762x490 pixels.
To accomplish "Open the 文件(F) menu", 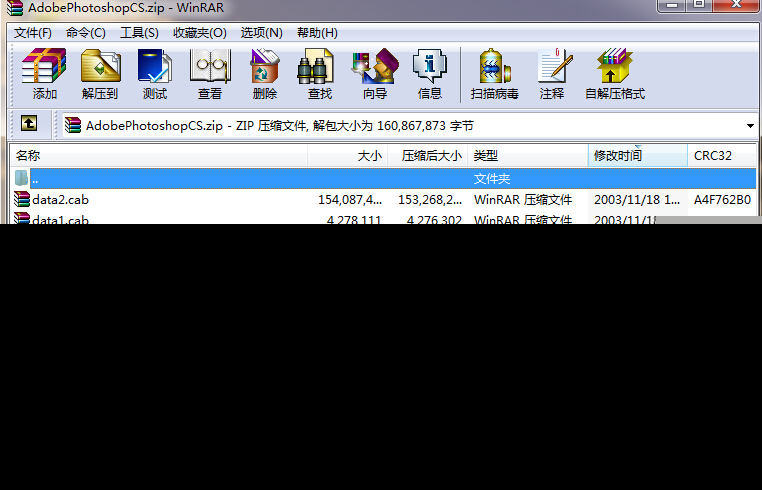I will (33, 33).
